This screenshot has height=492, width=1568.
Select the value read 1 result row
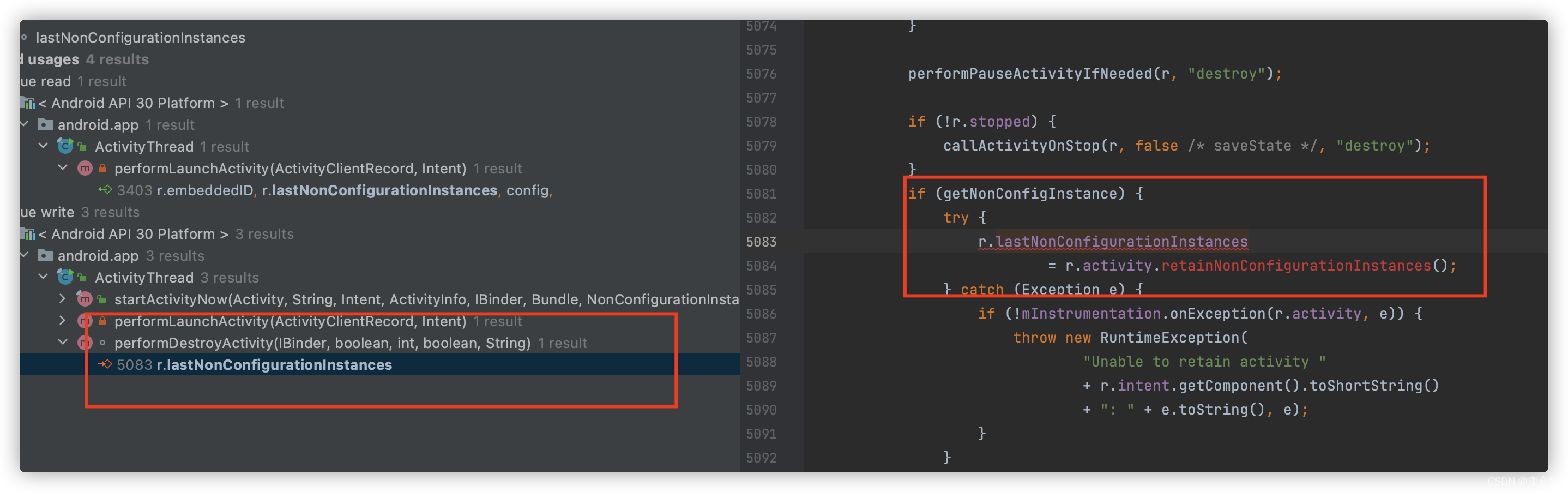pyautogui.click(x=73, y=81)
